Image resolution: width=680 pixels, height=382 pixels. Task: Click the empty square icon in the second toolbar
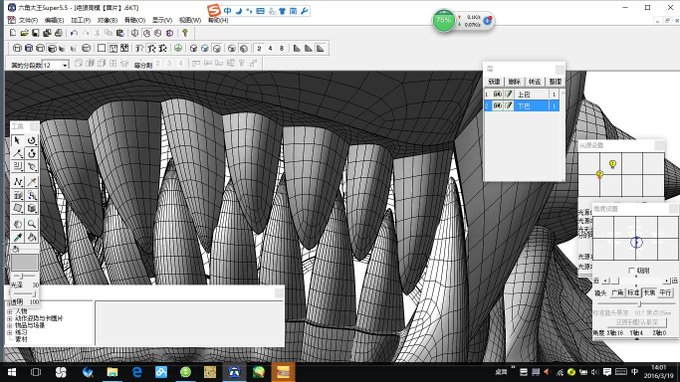point(101,48)
